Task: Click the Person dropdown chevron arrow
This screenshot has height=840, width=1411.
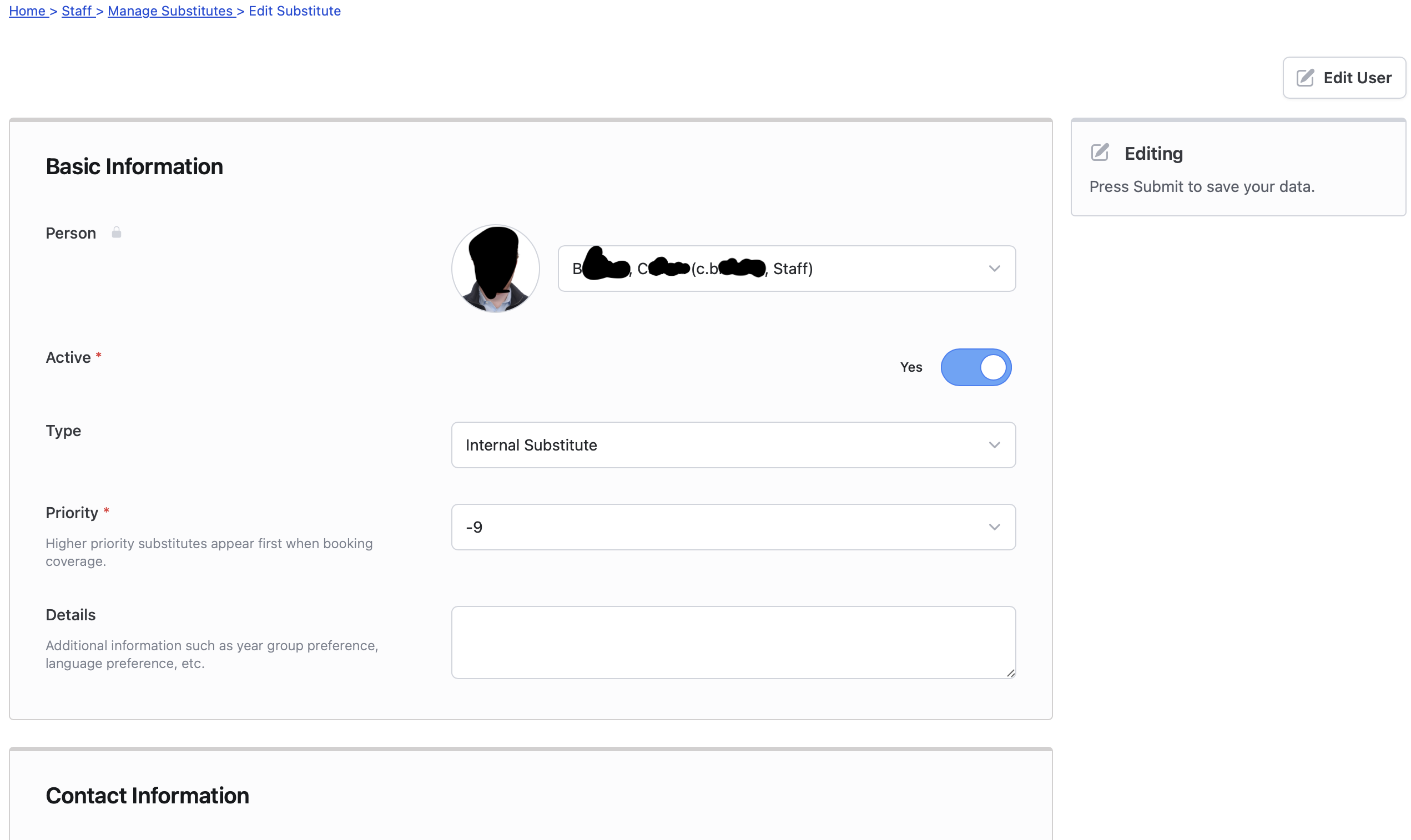Action: click(x=994, y=269)
